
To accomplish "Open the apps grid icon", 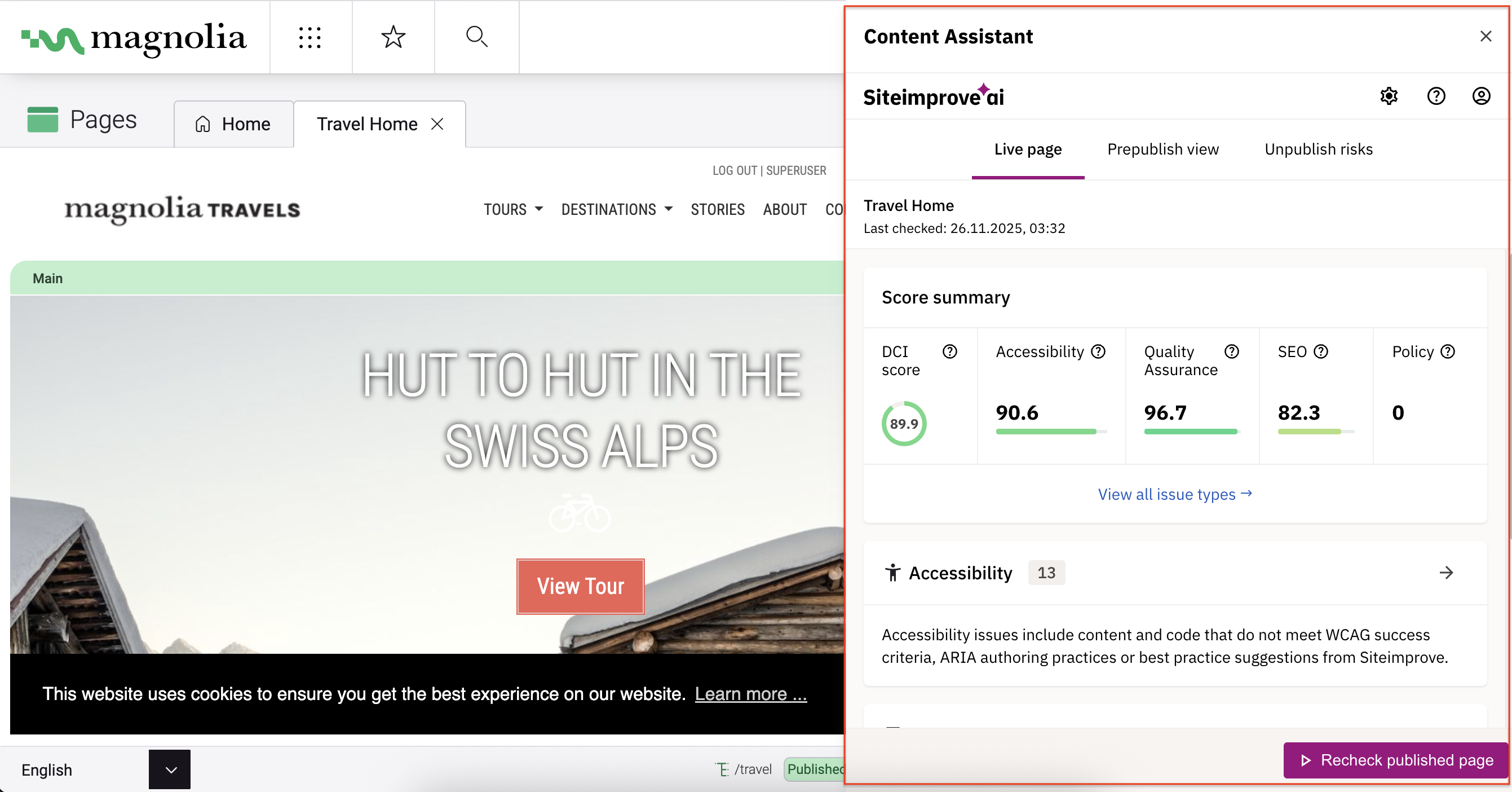I will [311, 37].
